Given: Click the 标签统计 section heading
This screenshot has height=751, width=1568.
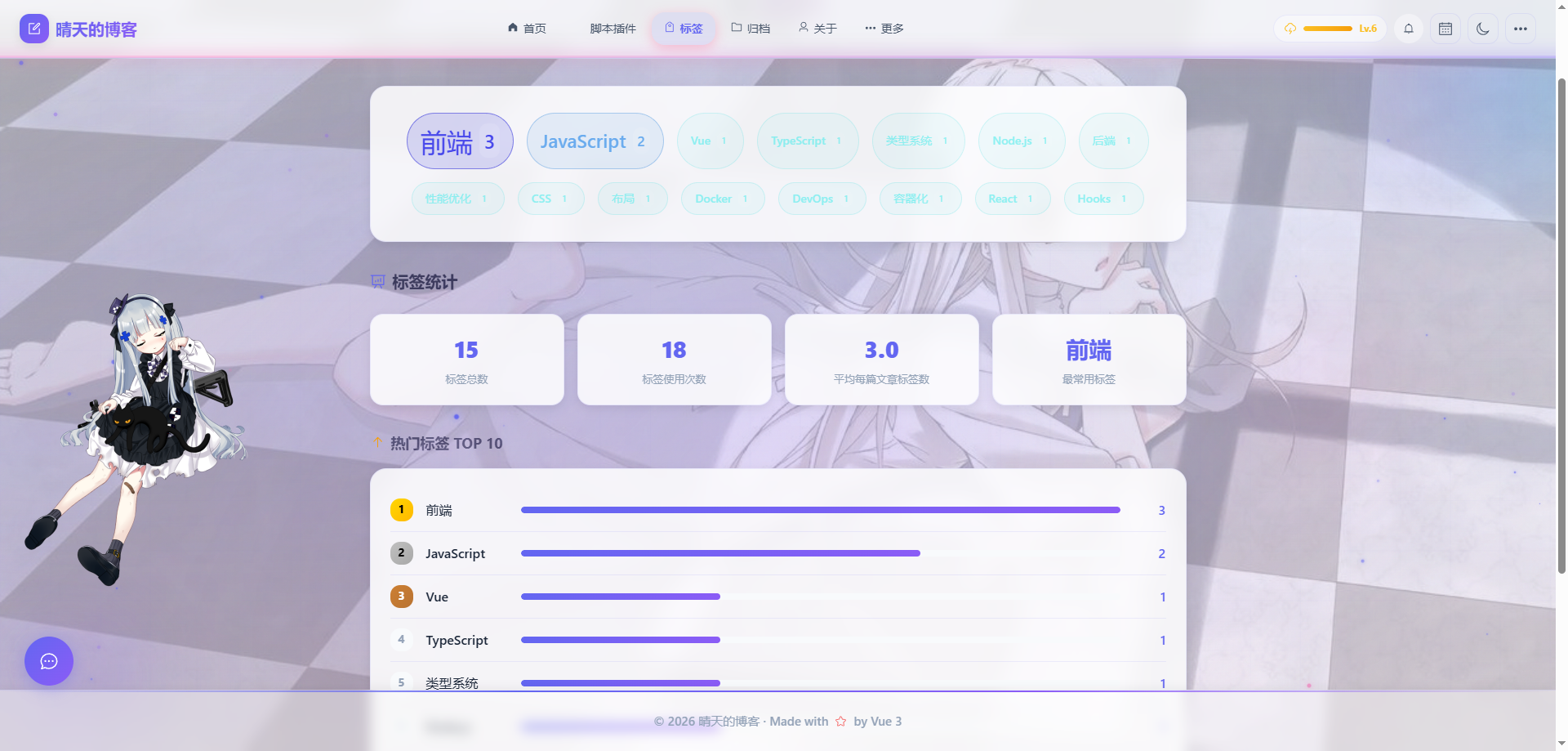Looking at the screenshot, I should coord(414,282).
